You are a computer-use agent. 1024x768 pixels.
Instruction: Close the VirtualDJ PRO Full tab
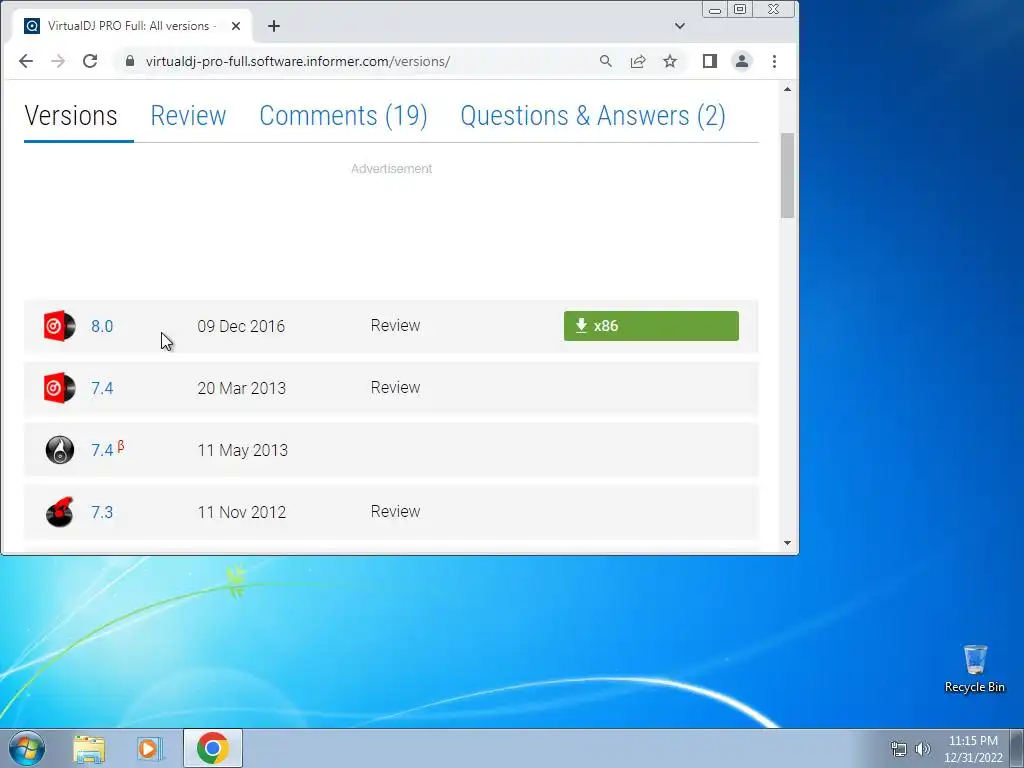coord(236,26)
